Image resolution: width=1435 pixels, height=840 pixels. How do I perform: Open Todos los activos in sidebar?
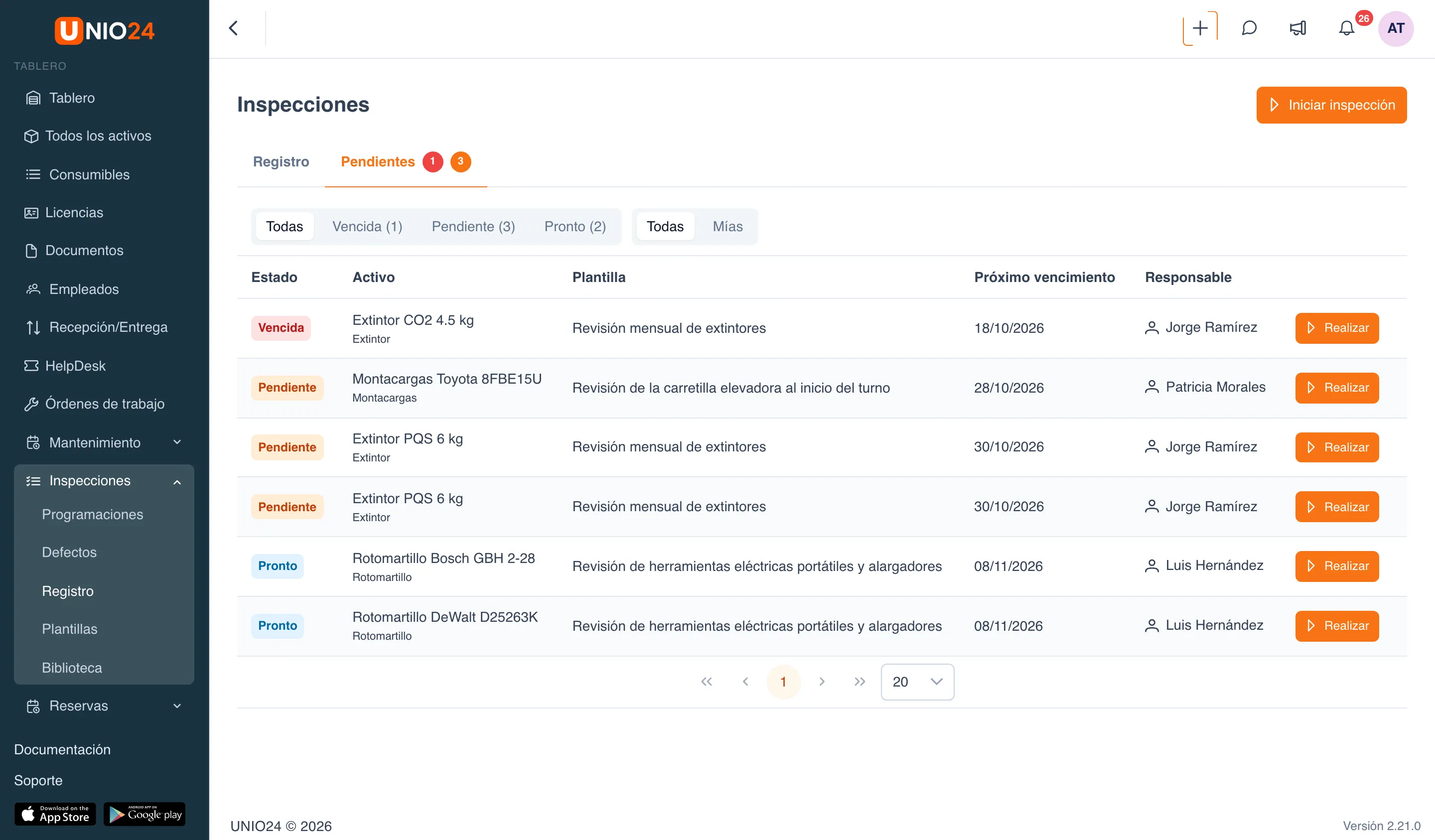pos(104,136)
